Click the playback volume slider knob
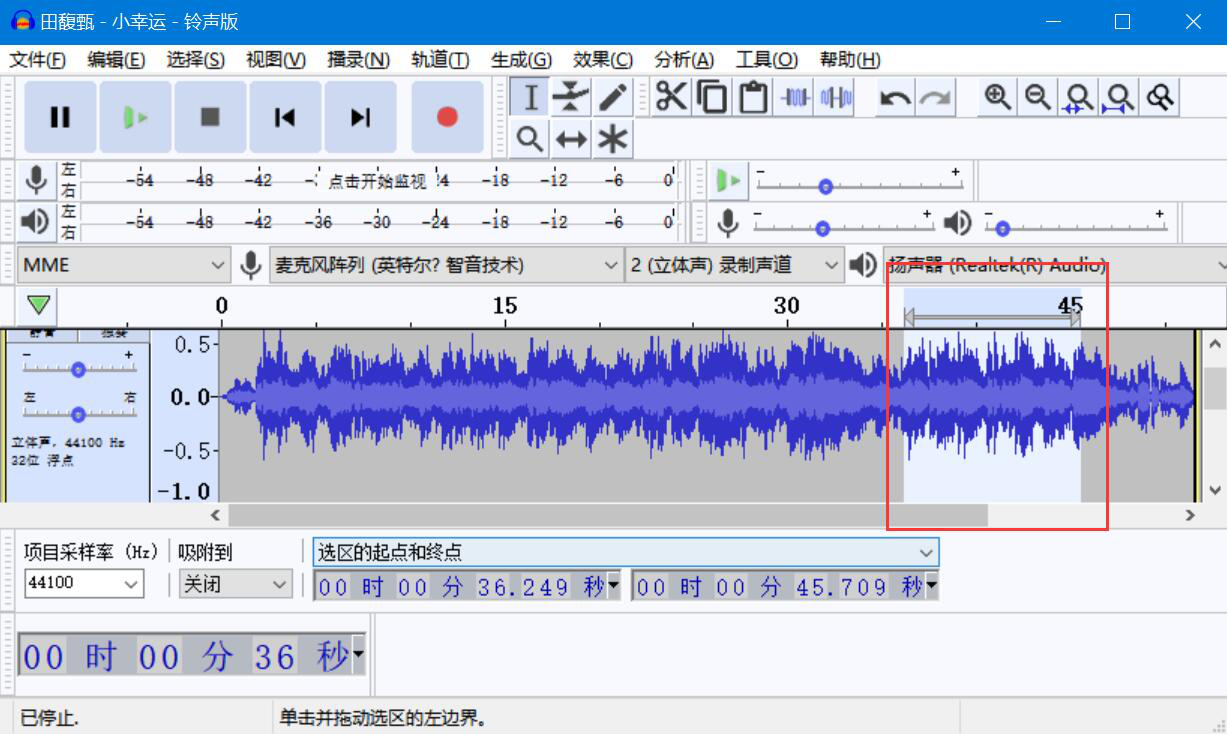This screenshot has width=1227, height=734. tap(1002, 228)
